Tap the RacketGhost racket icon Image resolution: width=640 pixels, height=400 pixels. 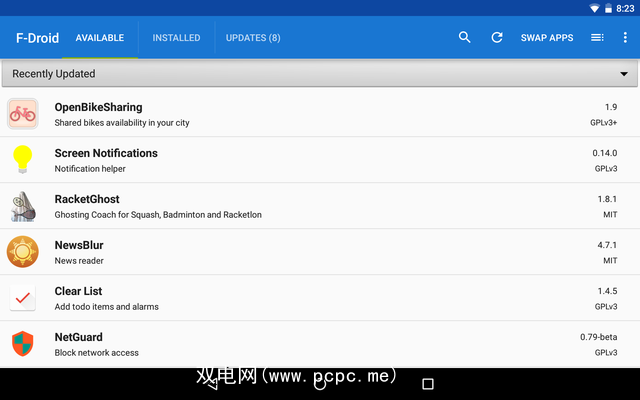[x=23, y=207]
